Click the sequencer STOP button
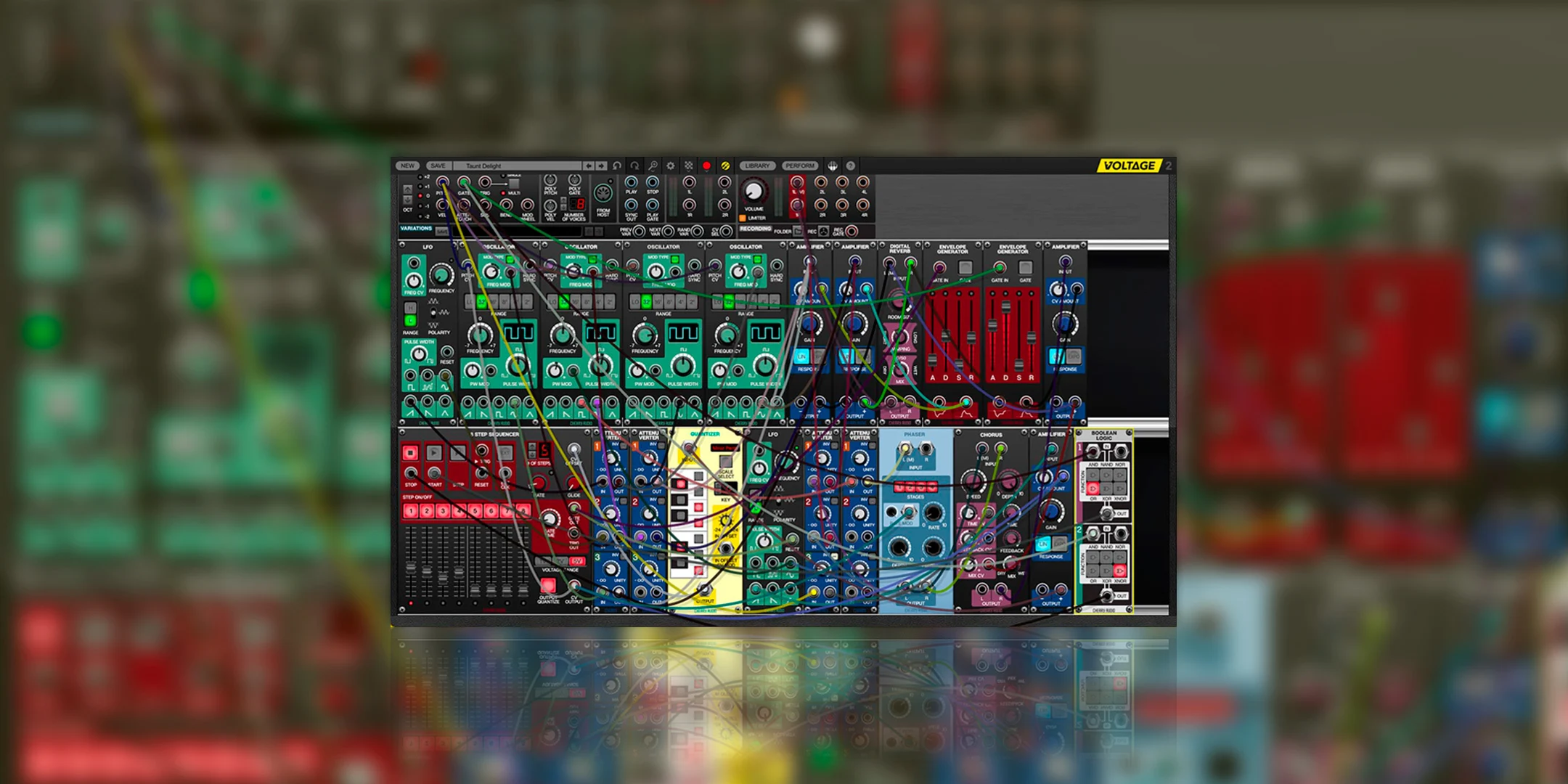 [x=410, y=453]
